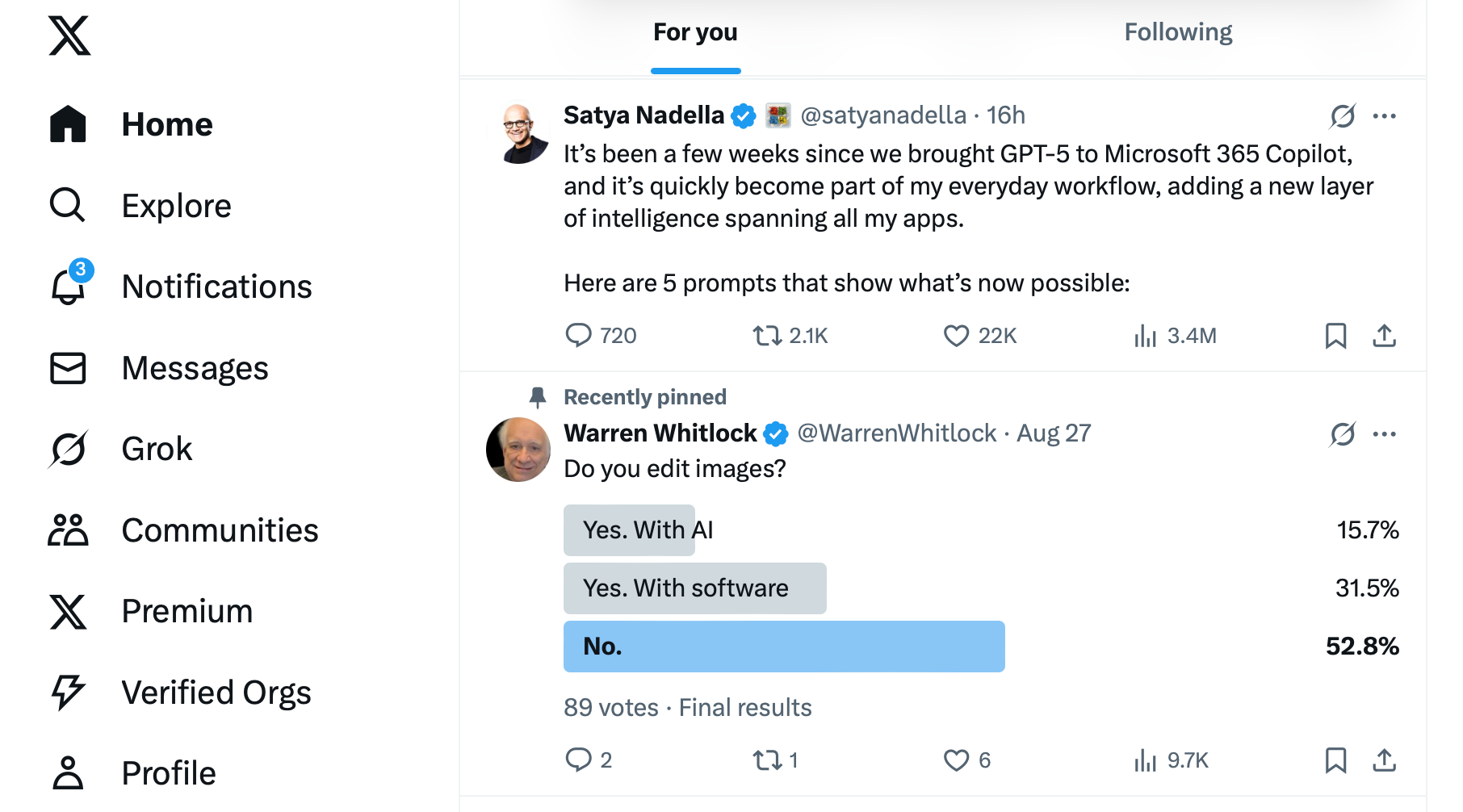Switch to the Following tab
The image size is (1463, 812).
1178,32
